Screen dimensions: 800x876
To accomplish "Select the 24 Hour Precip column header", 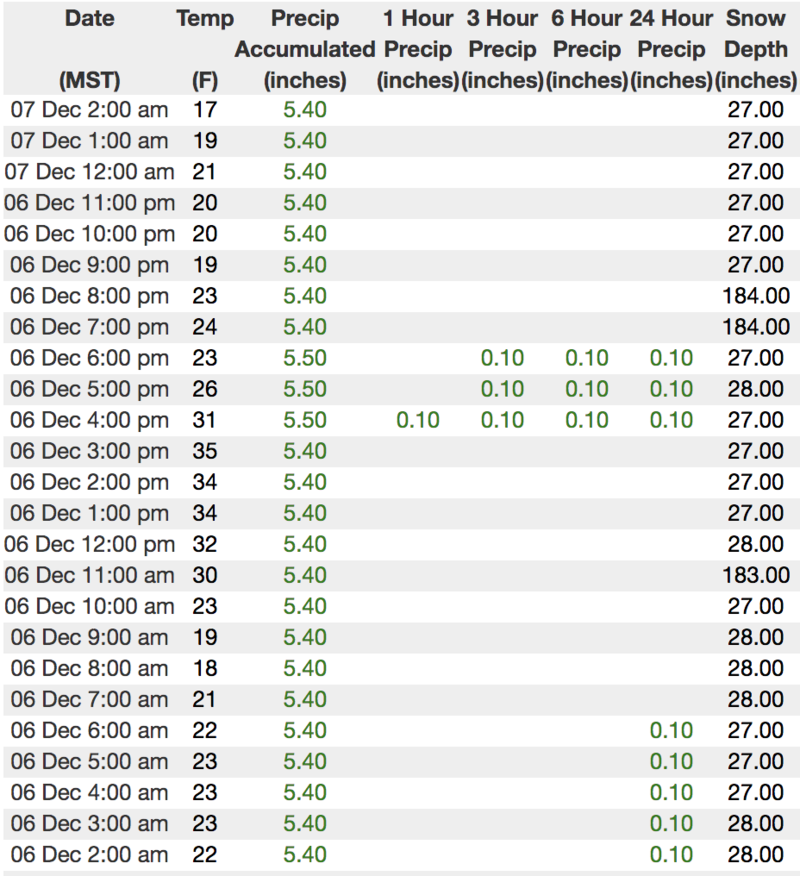I will coord(671,48).
